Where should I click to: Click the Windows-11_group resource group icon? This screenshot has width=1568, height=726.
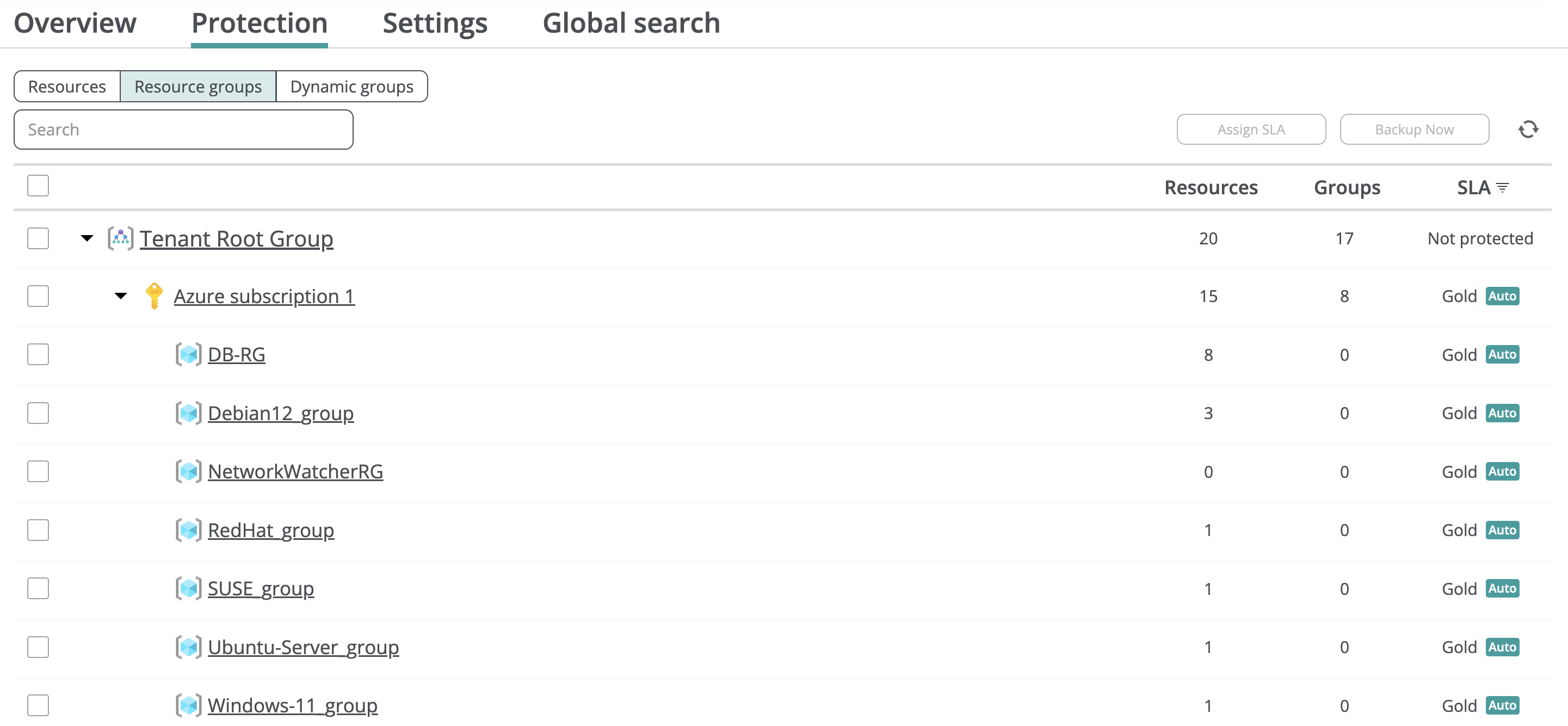click(x=189, y=705)
